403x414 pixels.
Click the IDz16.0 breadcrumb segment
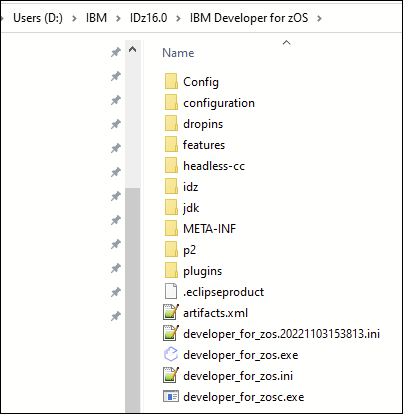148,18
